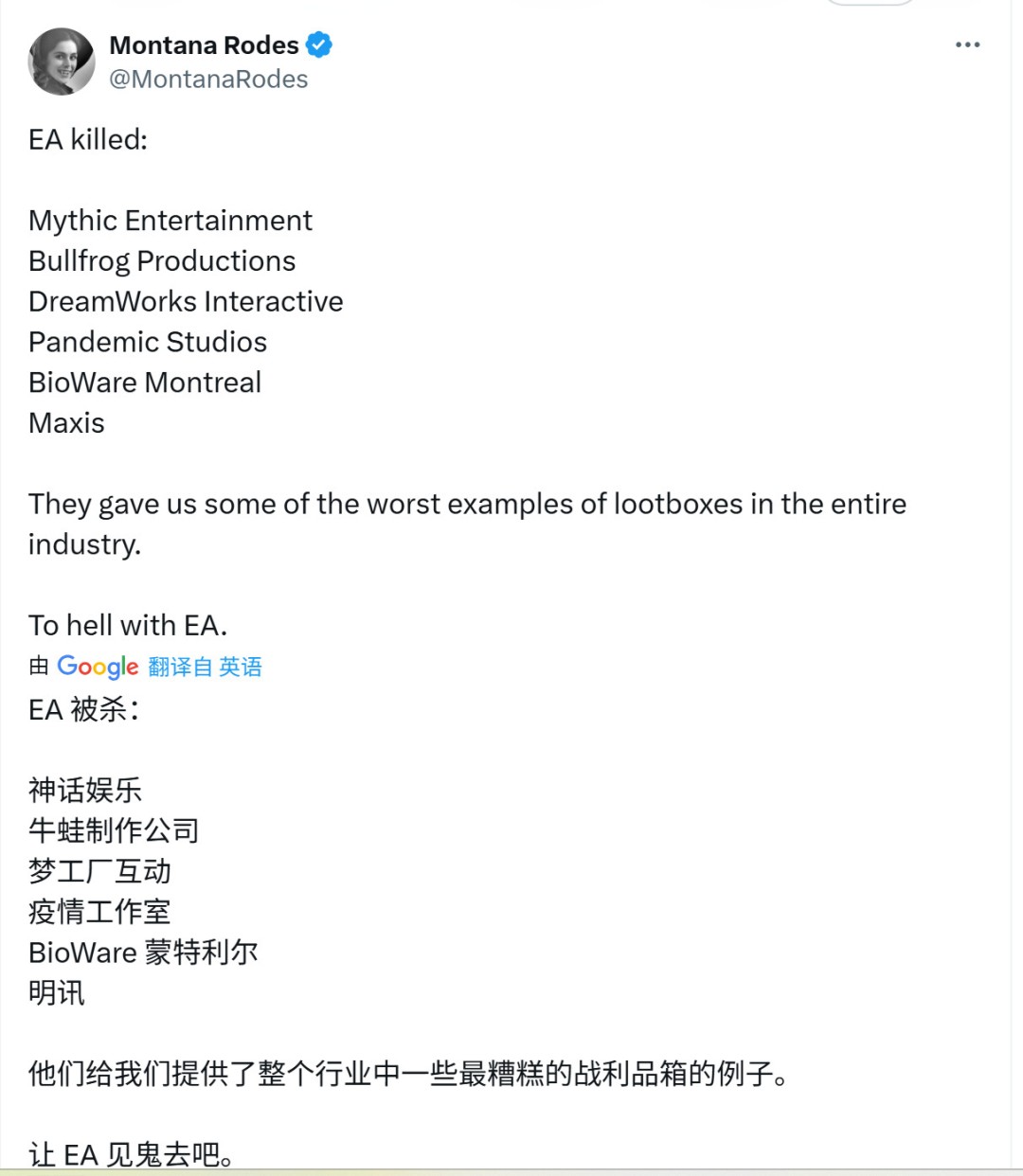Viewport: 1023px width, 1176px height.
Task: Open the @MontanaRodes handle link
Action: pos(210,80)
